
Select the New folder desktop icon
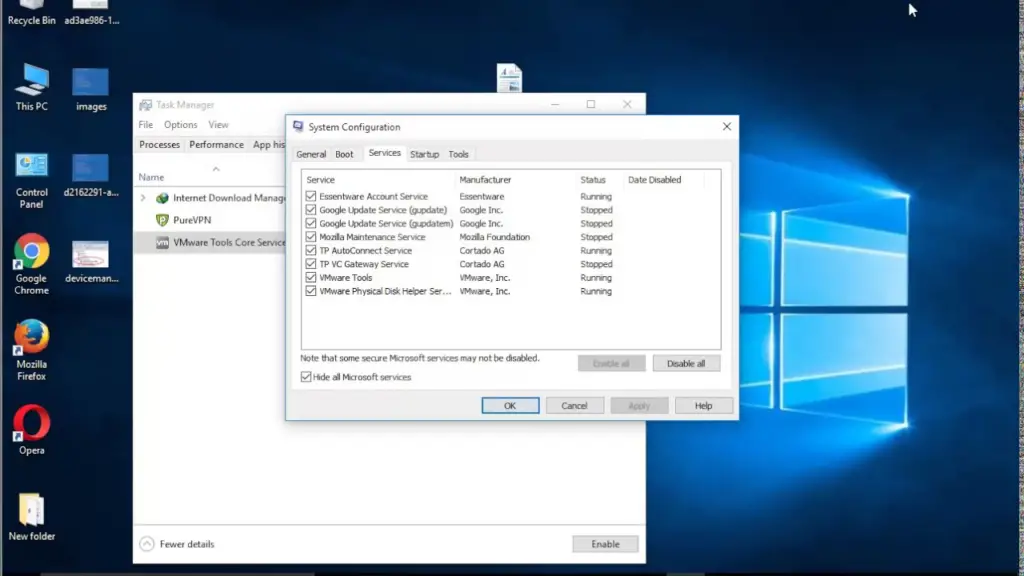31,517
